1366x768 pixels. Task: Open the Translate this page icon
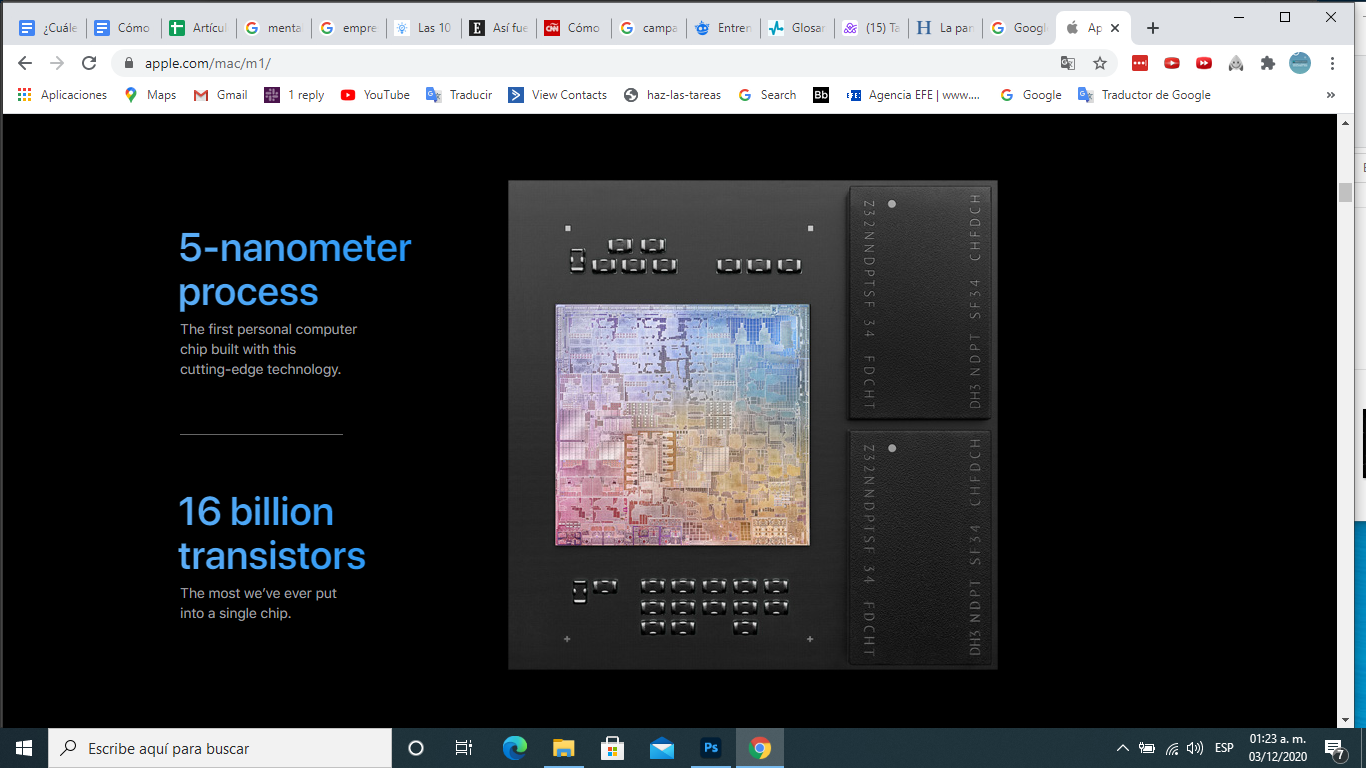pos(1068,63)
